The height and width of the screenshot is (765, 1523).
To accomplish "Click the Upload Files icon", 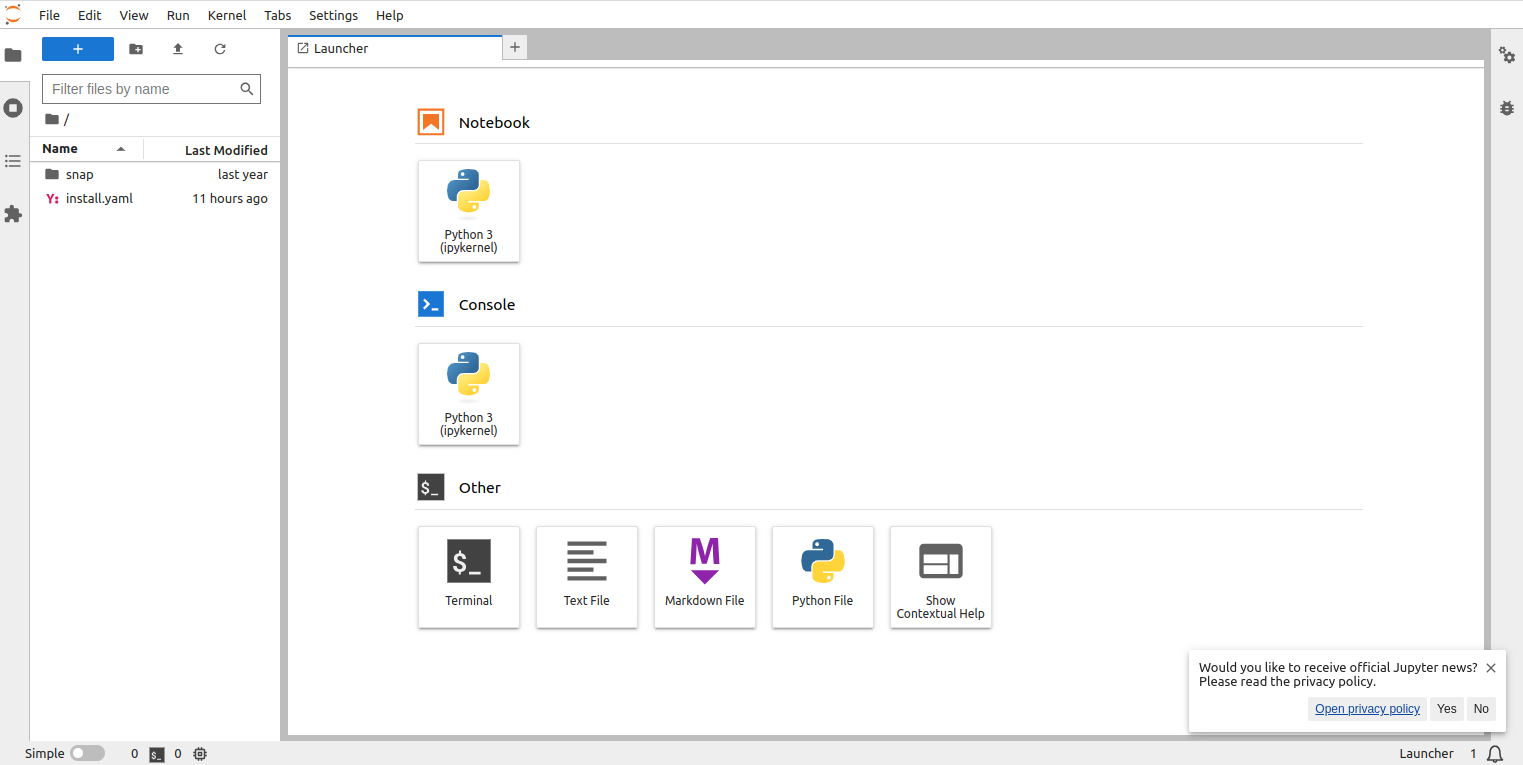I will tap(178, 49).
